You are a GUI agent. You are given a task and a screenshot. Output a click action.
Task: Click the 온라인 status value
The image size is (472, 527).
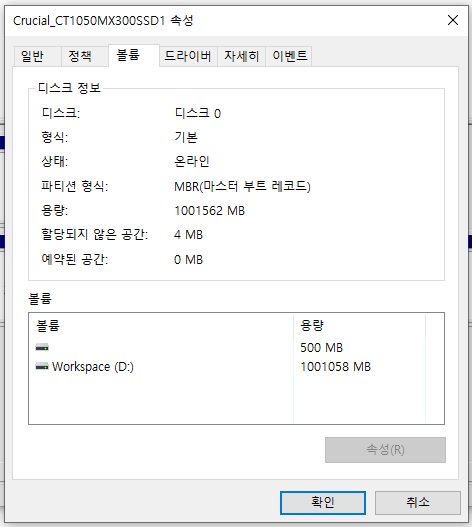click(192, 162)
